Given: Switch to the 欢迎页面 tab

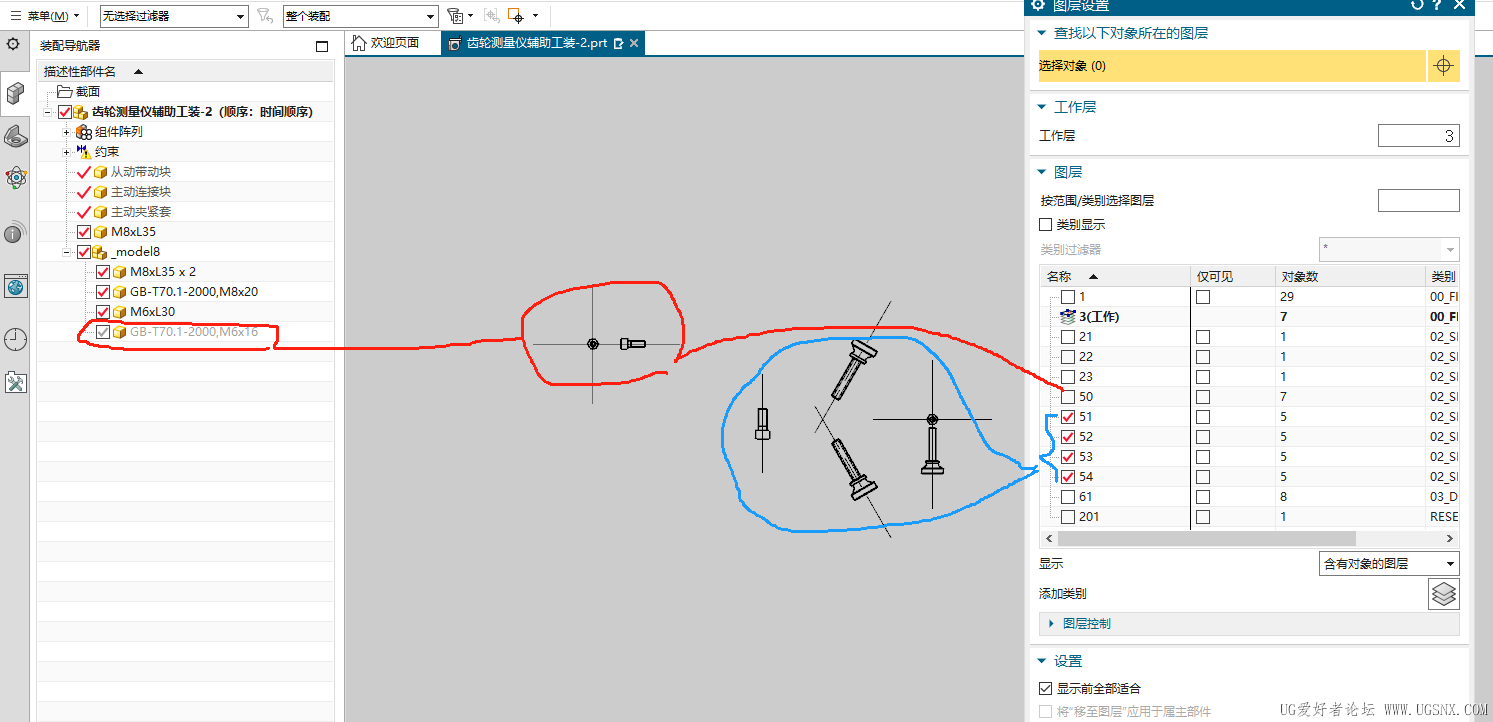Looking at the screenshot, I should click(391, 43).
